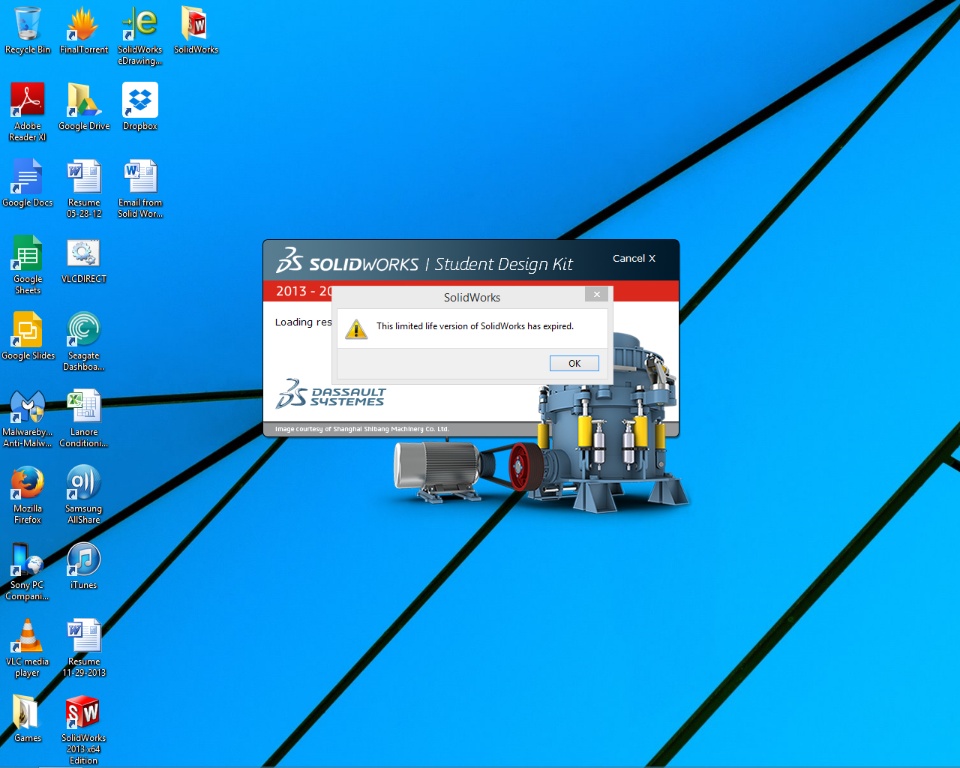Open the Google Sheets shortcut
This screenshot has height=768, width=960.
(28, 265)
